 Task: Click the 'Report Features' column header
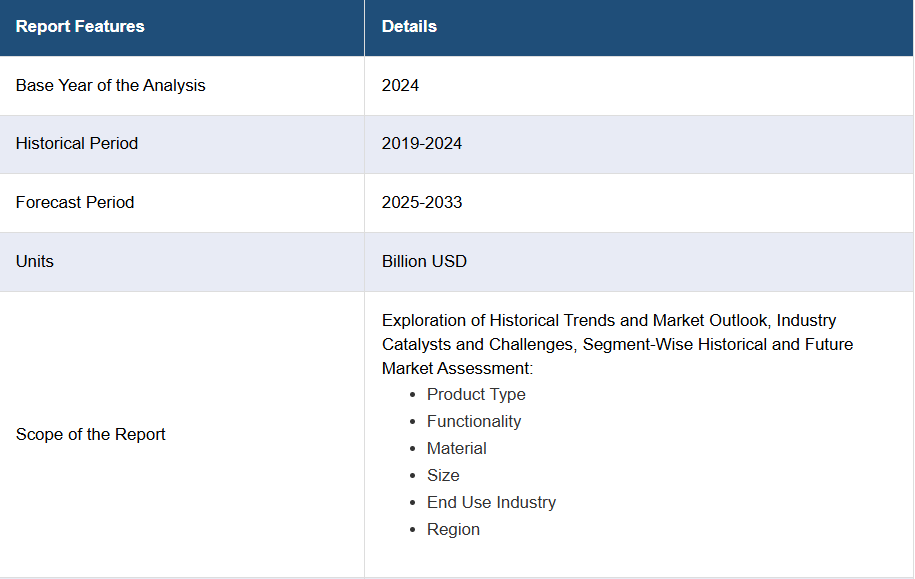coord(80,27)
